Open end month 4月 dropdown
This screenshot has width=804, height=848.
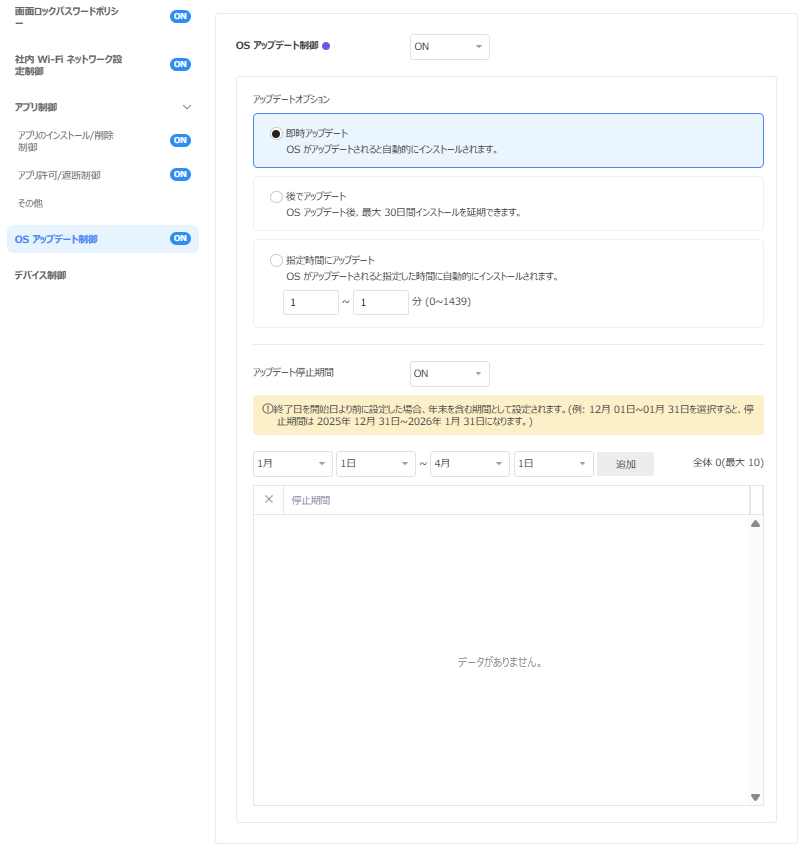click(470, 464)
